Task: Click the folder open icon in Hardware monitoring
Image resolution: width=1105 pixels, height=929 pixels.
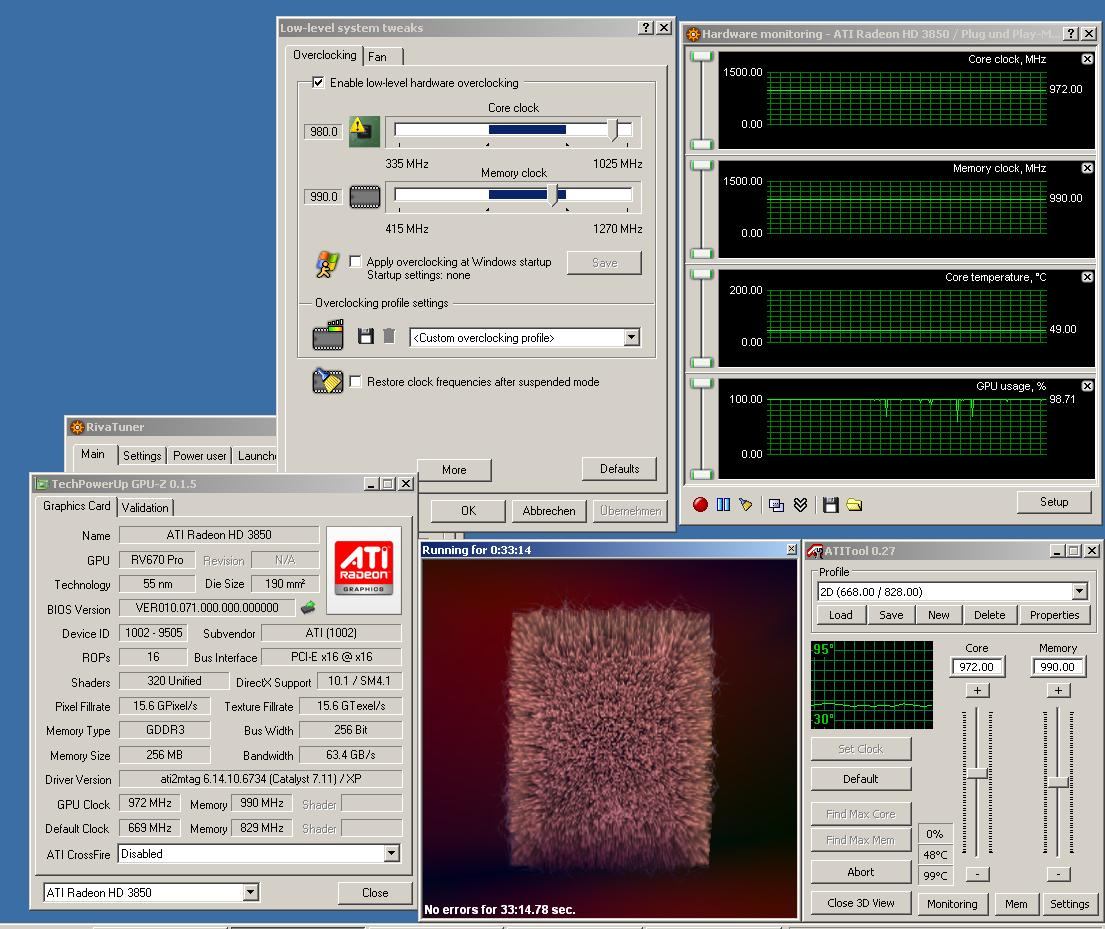Action: click(x=854, y=505)
